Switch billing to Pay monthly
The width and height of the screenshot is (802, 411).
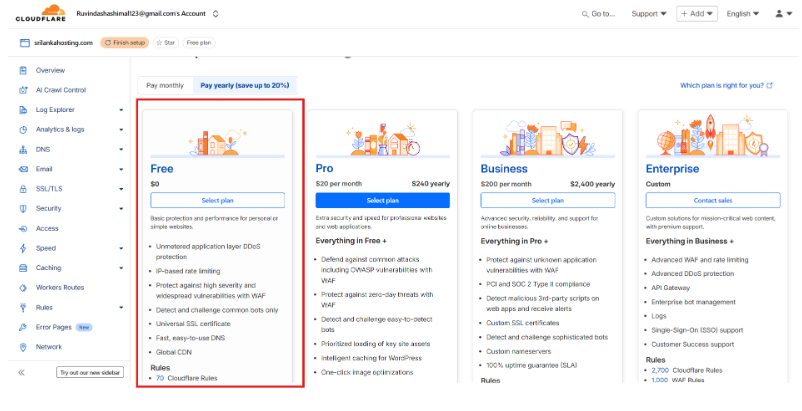(165, 86)
